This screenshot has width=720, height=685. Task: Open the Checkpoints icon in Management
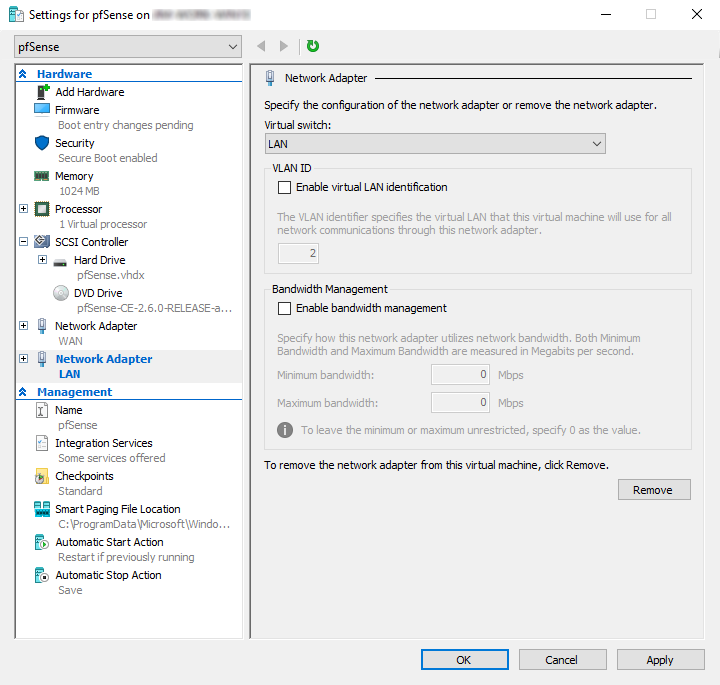click(x=42, y=476)
